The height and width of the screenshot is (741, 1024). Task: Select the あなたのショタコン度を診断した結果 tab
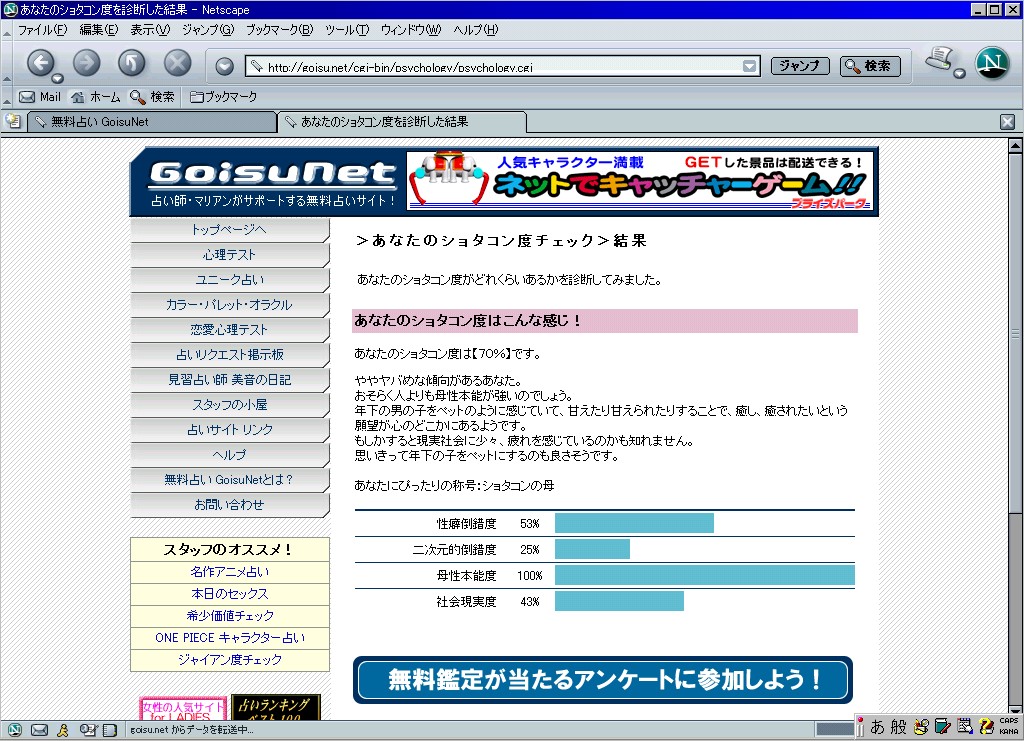(x=402, y=122)
